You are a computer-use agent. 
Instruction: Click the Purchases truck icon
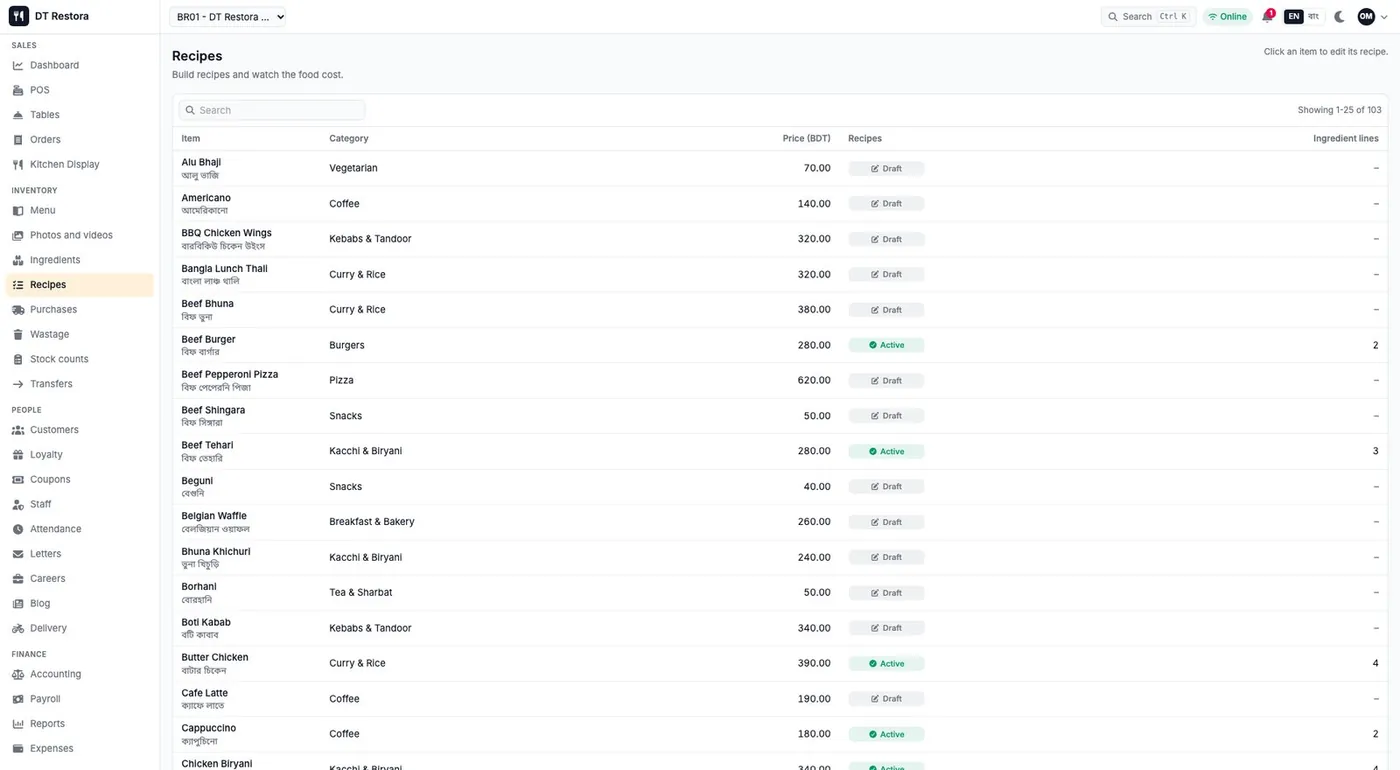pyautogui.click(x=18, y=310)
